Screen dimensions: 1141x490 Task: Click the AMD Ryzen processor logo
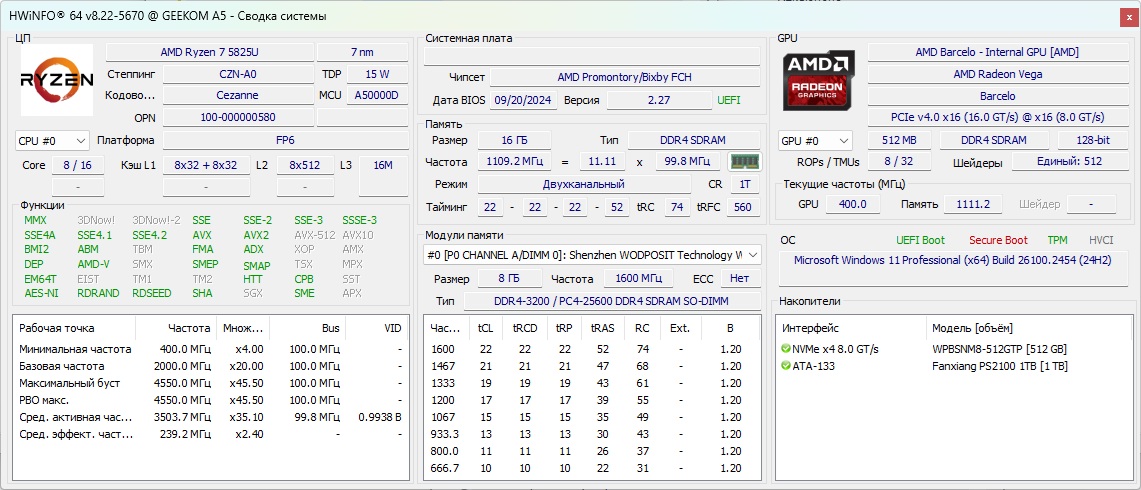pos(57,80)
